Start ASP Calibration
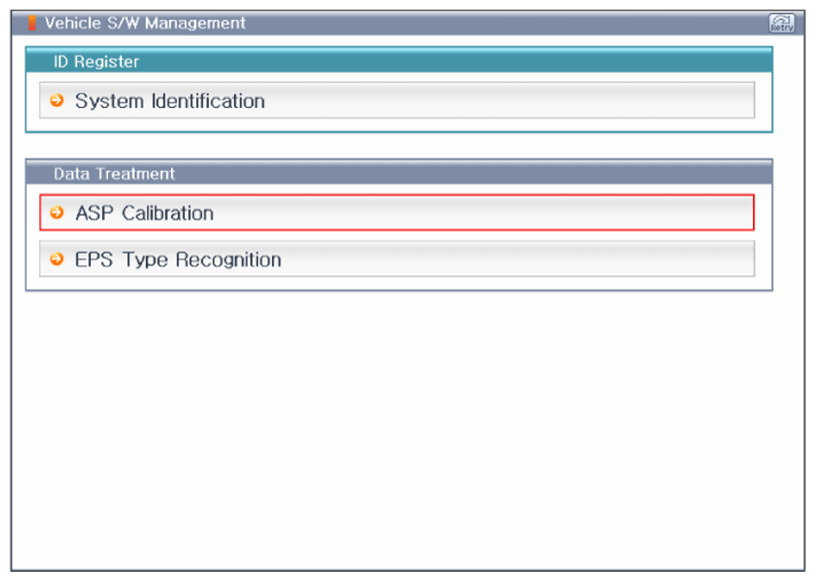 [397, 212]
